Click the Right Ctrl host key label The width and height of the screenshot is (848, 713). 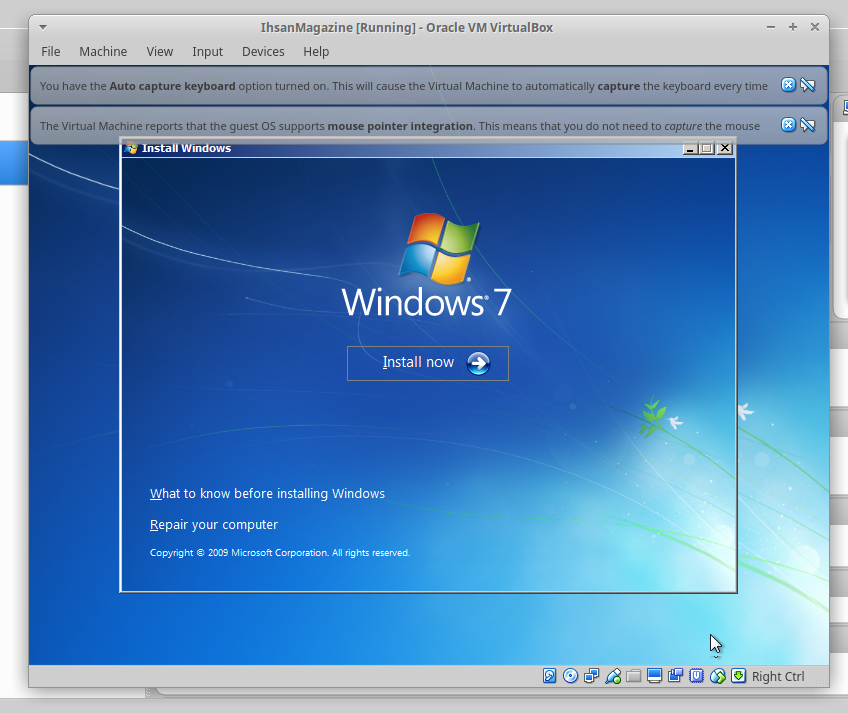[x=778, y=676]
